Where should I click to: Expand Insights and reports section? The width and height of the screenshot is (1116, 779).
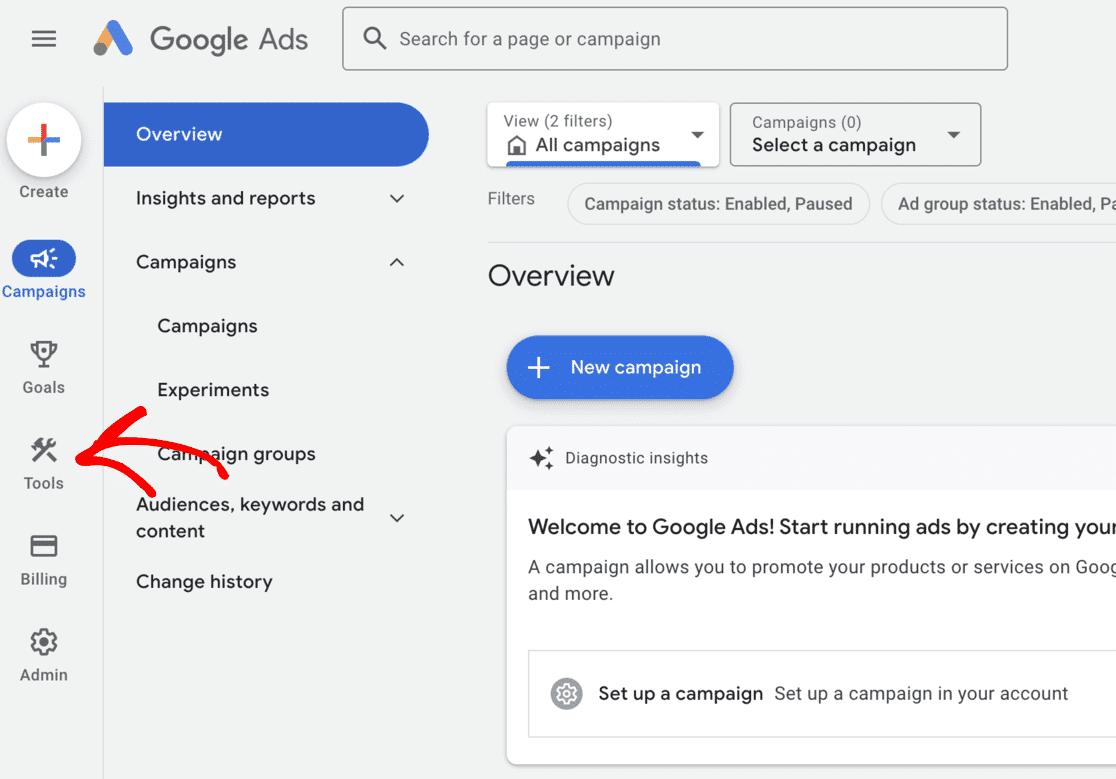(x=397, y=198)
